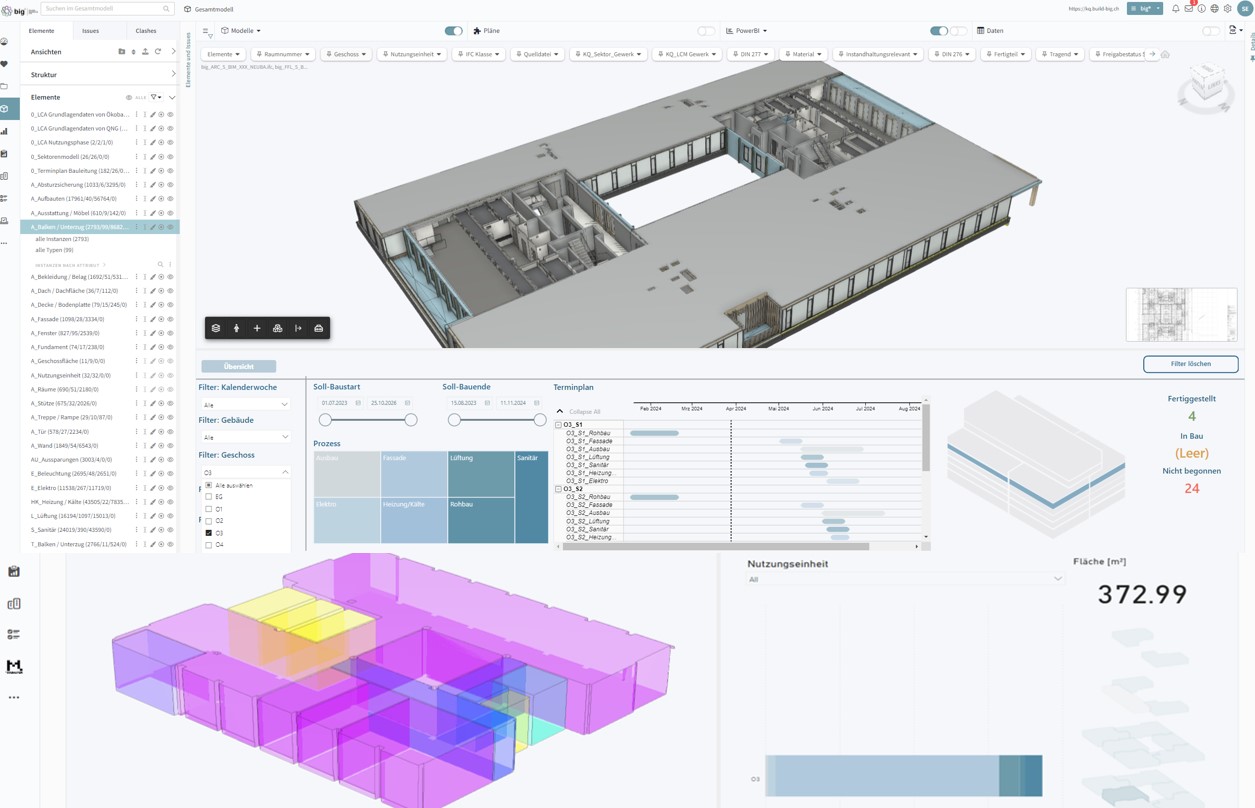Check the EG floor checkbox
The height and width of the screenshot is (808, 1255).
point(209,497)
